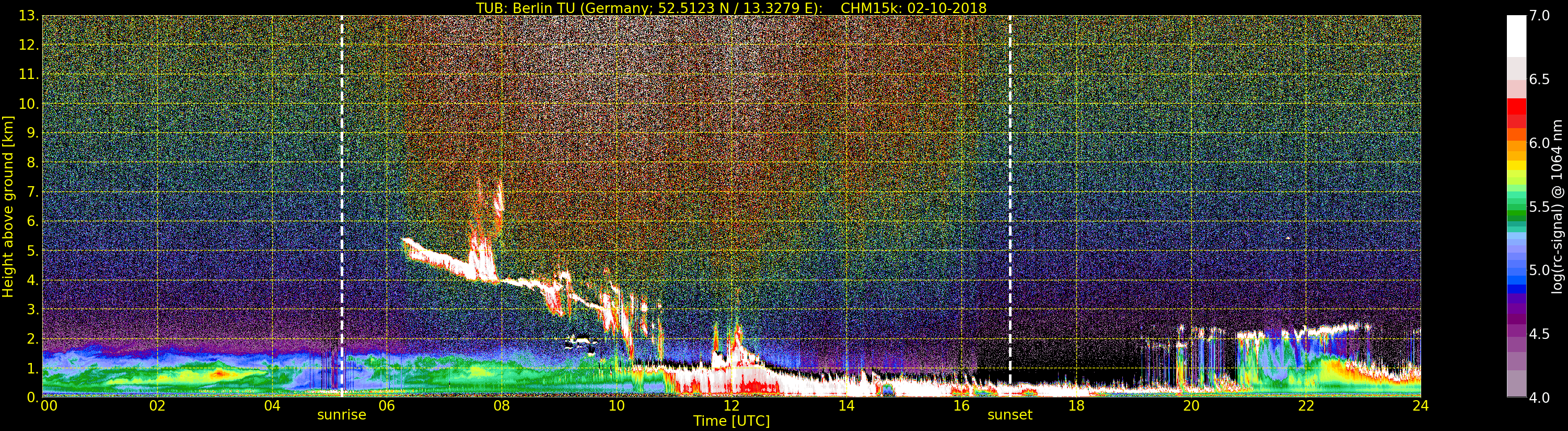
Task: Click the '10' tick on the time axis
Action: click(617, 405)
